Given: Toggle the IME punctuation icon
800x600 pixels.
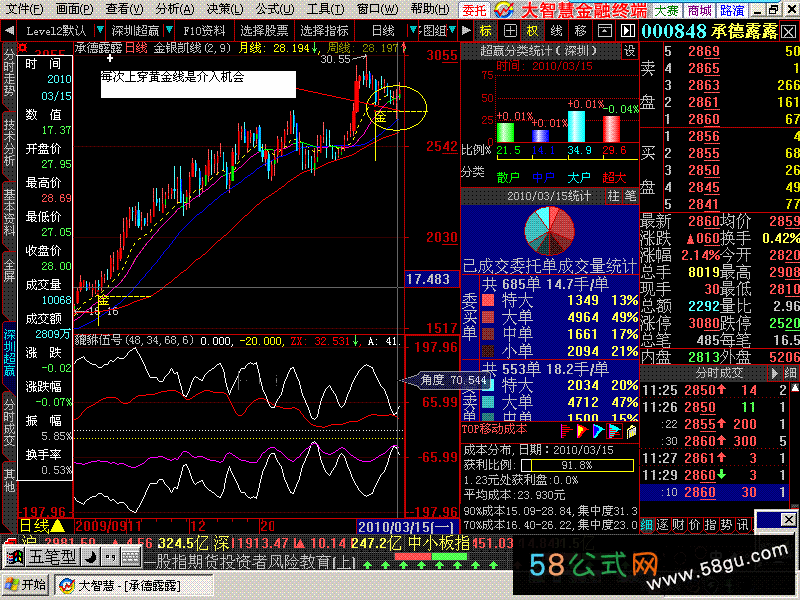Looking at the screenshot, I should tap(110, 557).
